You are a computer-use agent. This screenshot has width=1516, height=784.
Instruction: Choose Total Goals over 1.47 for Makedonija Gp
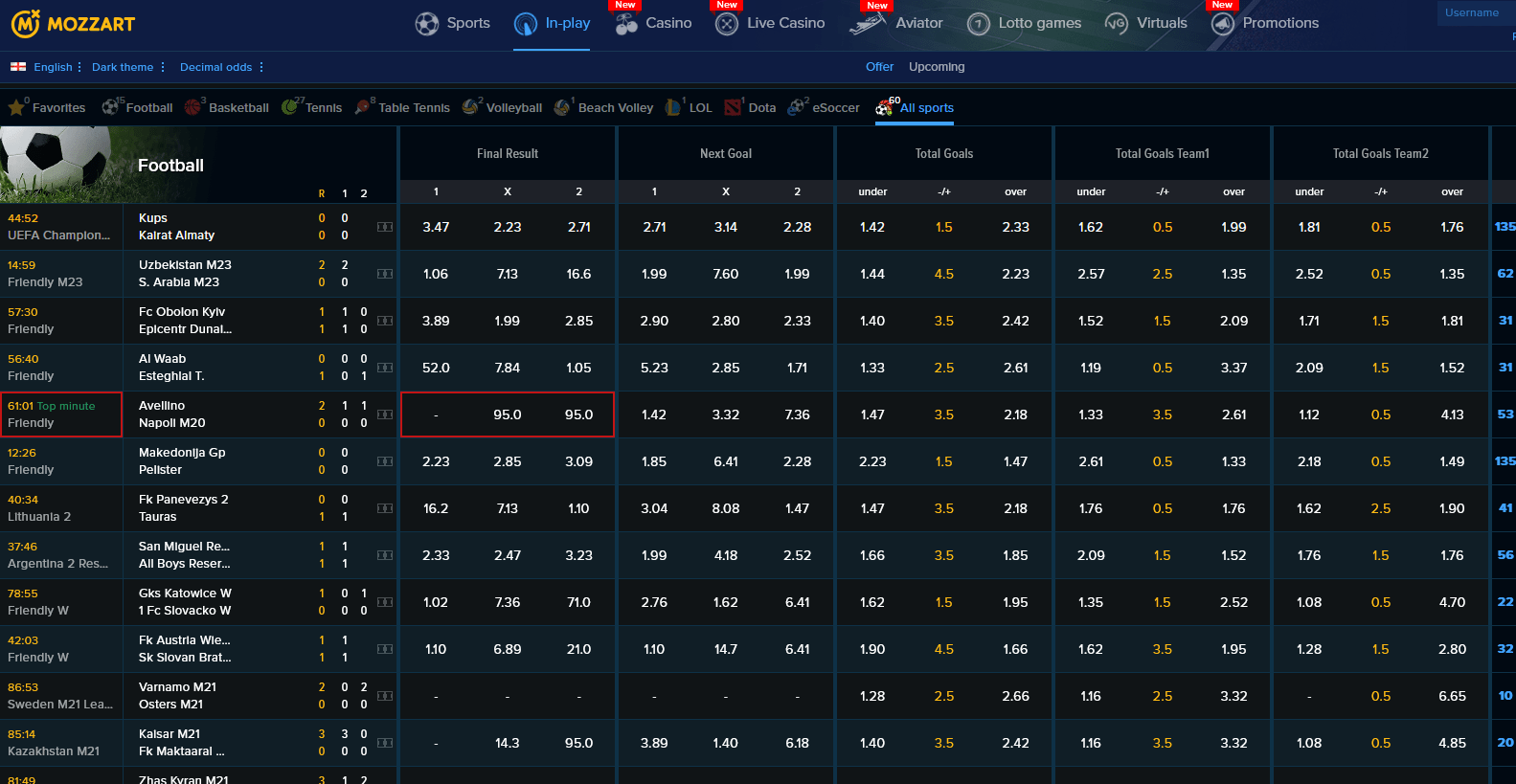point(1015,461)
